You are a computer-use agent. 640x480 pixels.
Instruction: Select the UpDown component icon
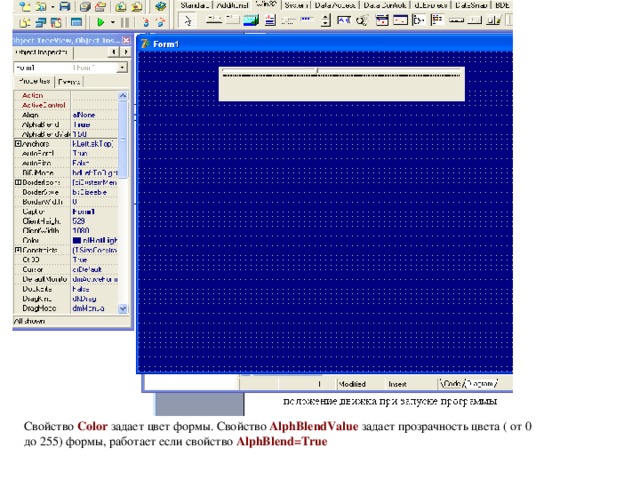pos(326,20)
